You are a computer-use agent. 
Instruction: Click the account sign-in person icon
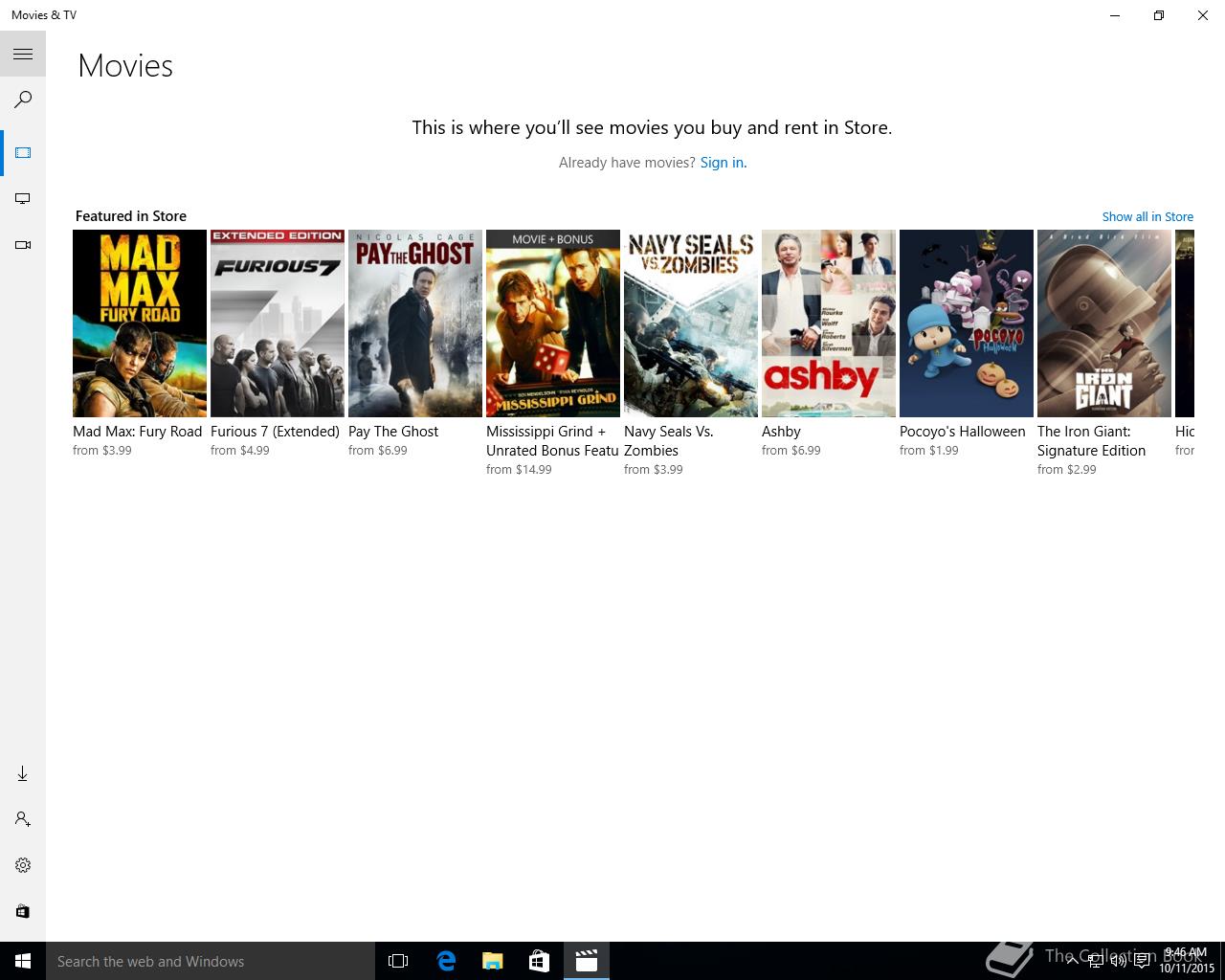[x=23, y=819]
